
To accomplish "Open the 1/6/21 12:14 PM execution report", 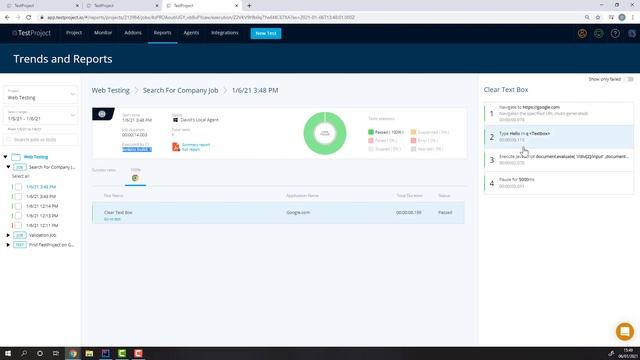I will [42, 206].
